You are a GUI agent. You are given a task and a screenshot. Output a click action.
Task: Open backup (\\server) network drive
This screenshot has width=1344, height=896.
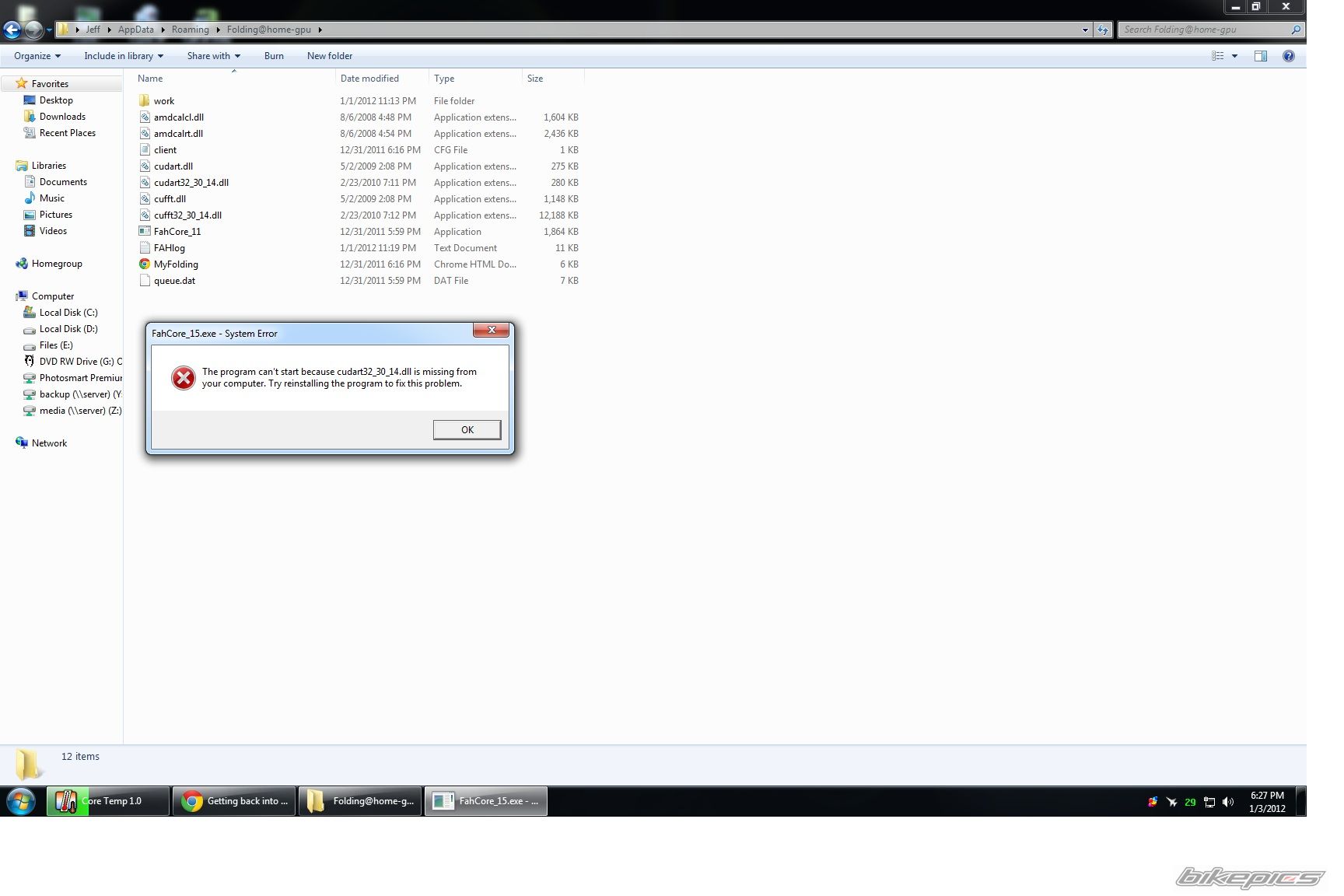[x=81, y=394]
